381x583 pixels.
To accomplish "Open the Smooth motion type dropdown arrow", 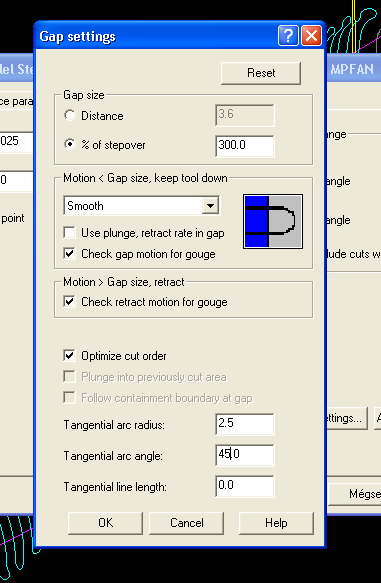I will click(x=210, y=206).
